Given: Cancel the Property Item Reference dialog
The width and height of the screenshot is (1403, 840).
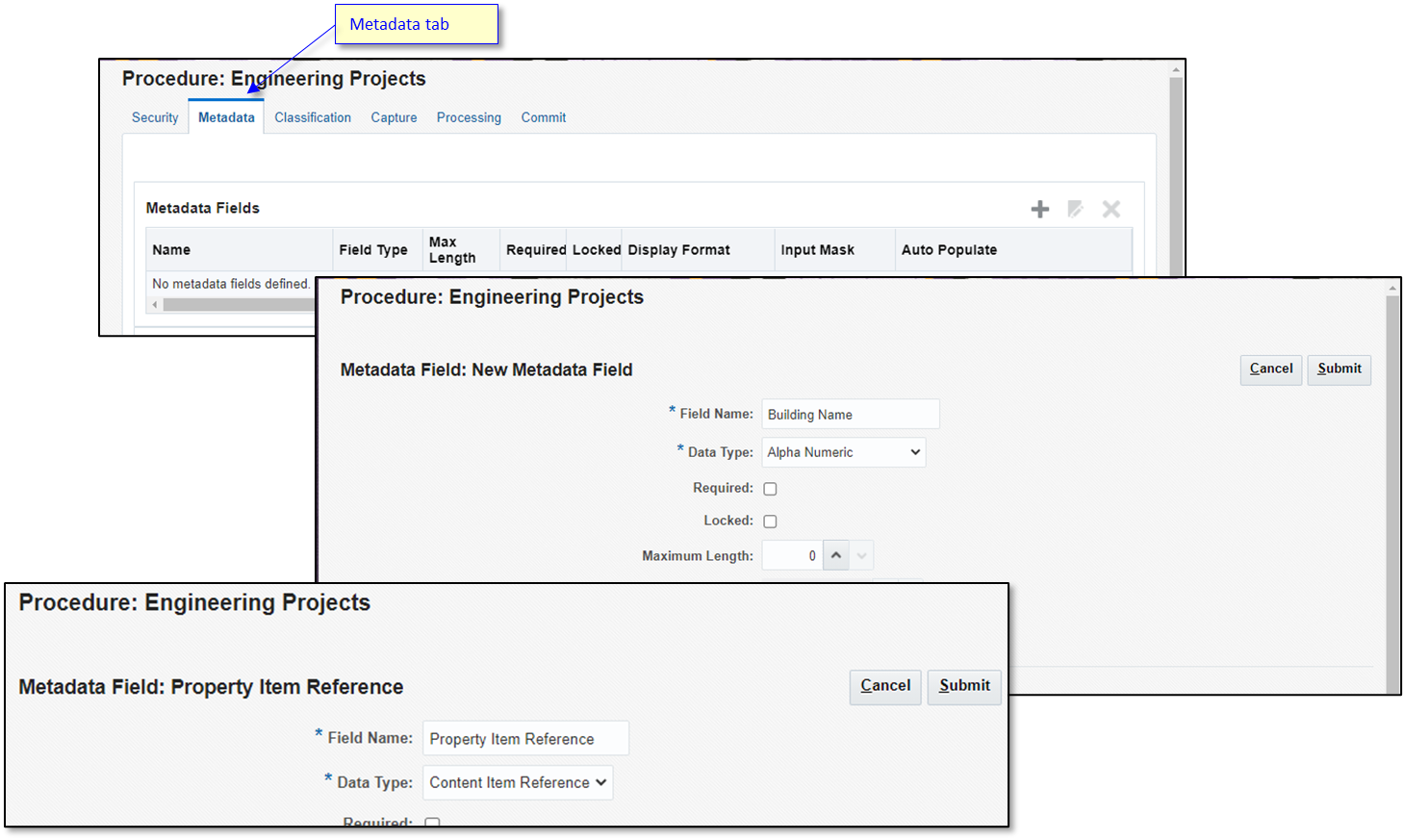Looking at the screenshot, I should (x=884, y=686).
